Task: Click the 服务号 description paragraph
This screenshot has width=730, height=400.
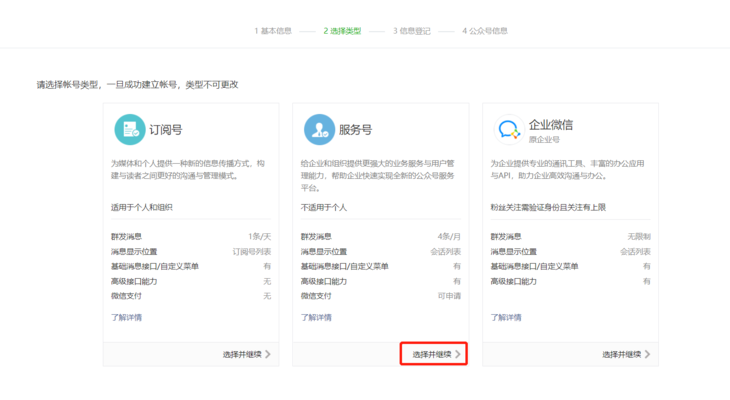Action: point(377,176)
